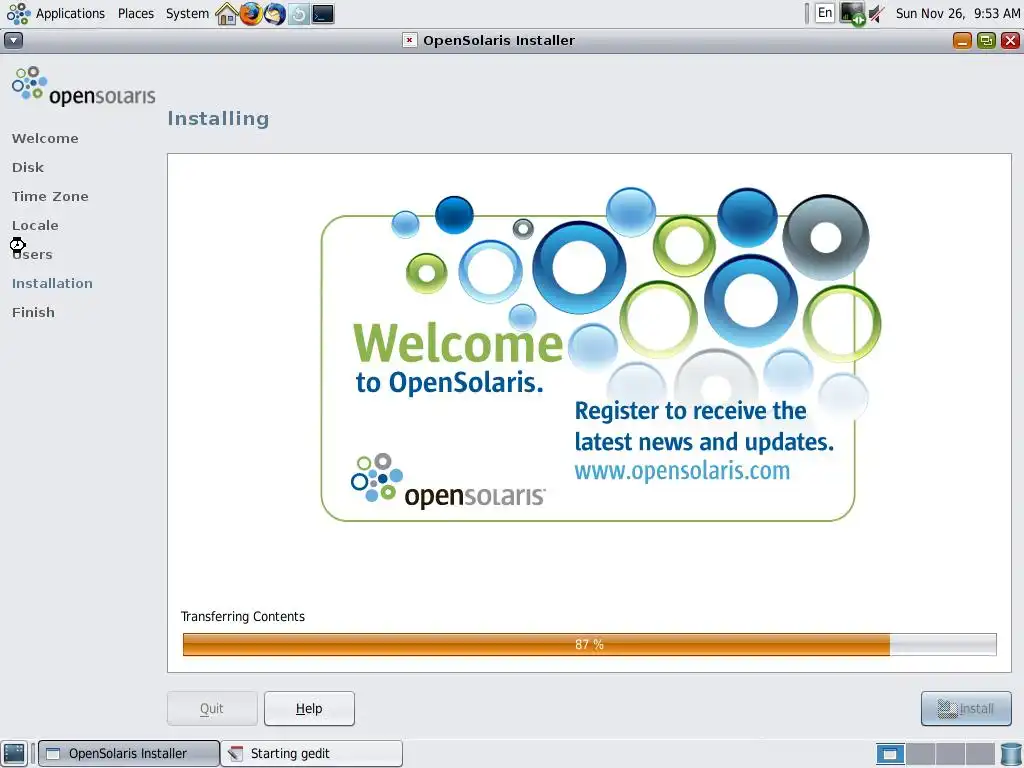Click the Quit button
This screenshot has height=768, width=1024.
tap(212, 709)
